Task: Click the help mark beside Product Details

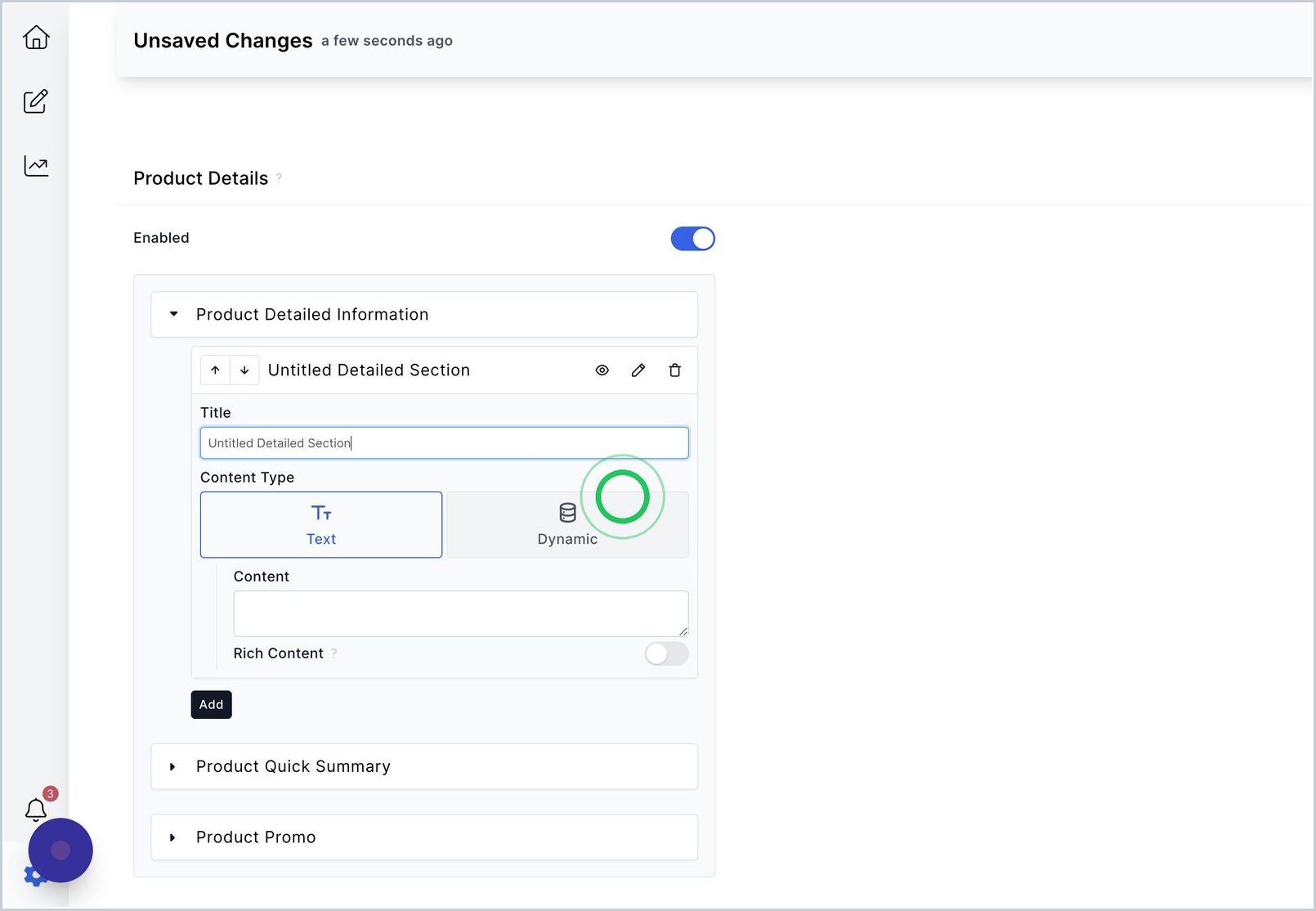Action: (279, 177)
